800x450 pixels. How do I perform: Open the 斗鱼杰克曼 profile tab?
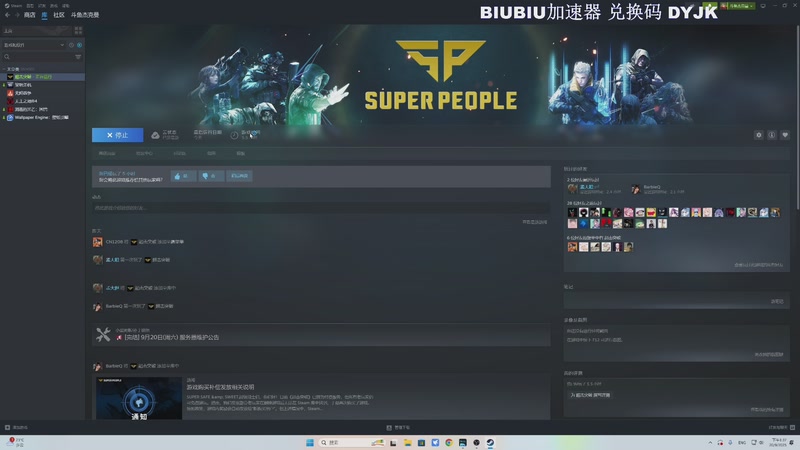(85, 15)
